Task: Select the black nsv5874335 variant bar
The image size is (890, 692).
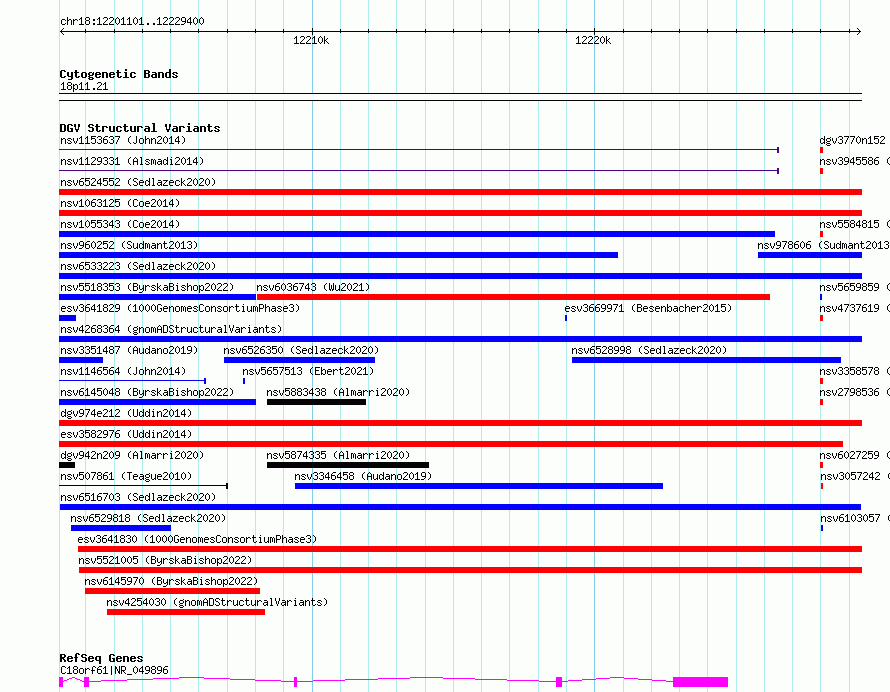Action: point(347,465)
